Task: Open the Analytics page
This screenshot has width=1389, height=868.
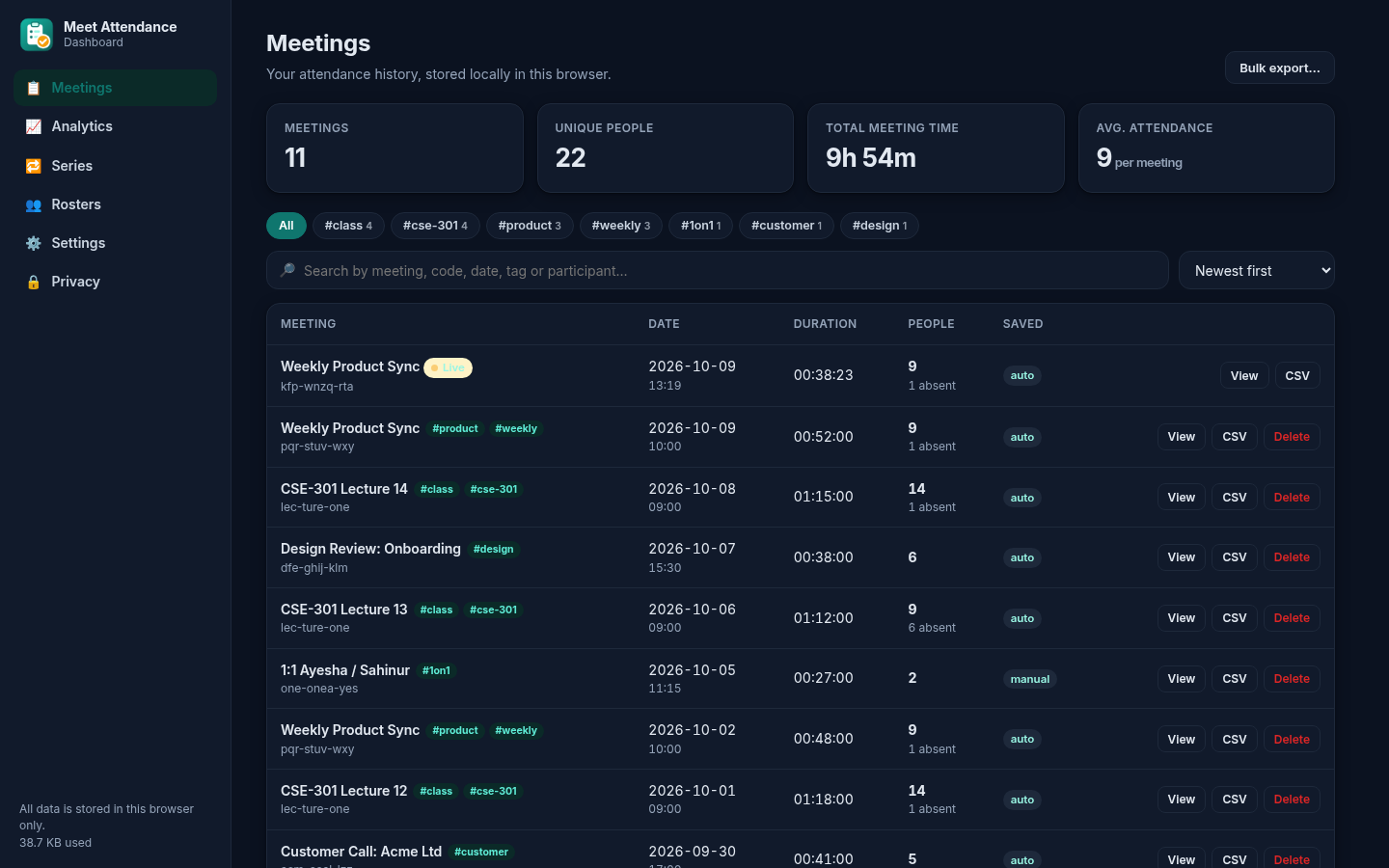Action: coord(116,126)
